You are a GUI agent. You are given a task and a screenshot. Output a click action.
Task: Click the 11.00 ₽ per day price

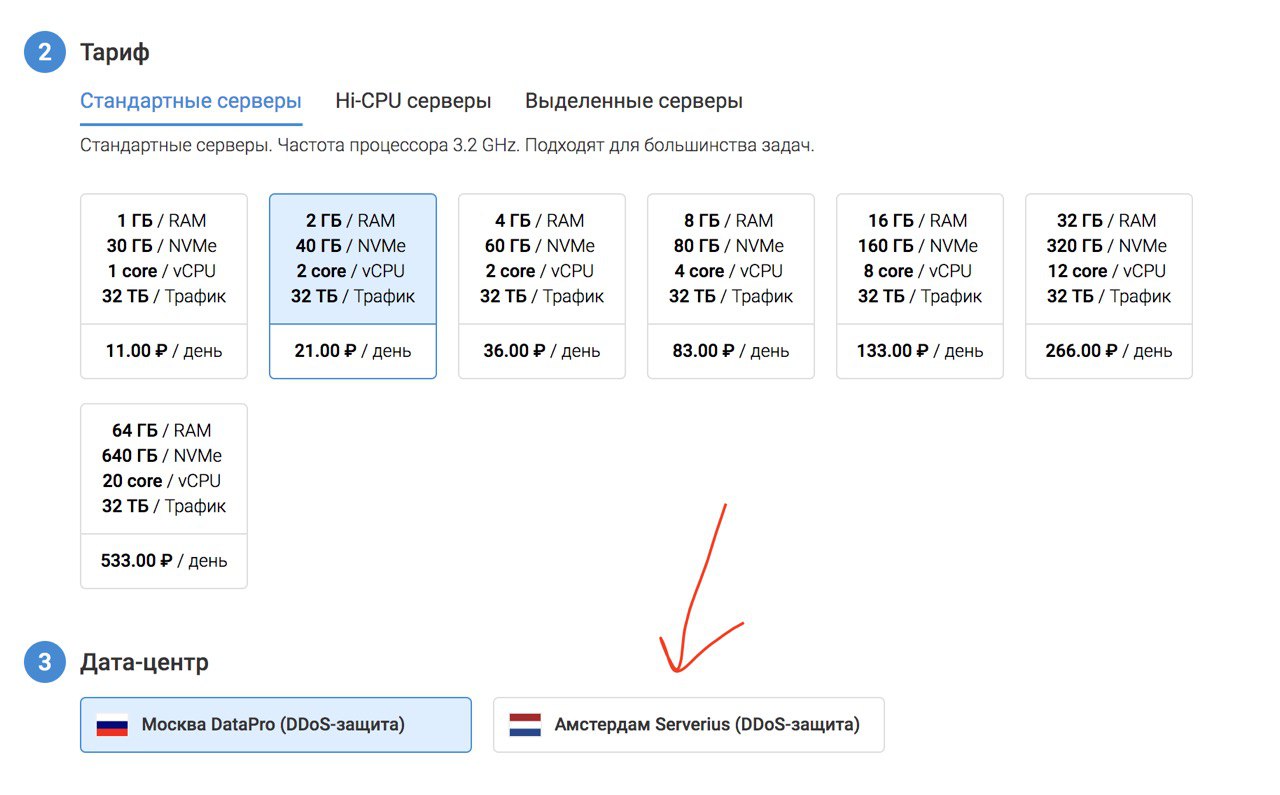tap(164, 351)
